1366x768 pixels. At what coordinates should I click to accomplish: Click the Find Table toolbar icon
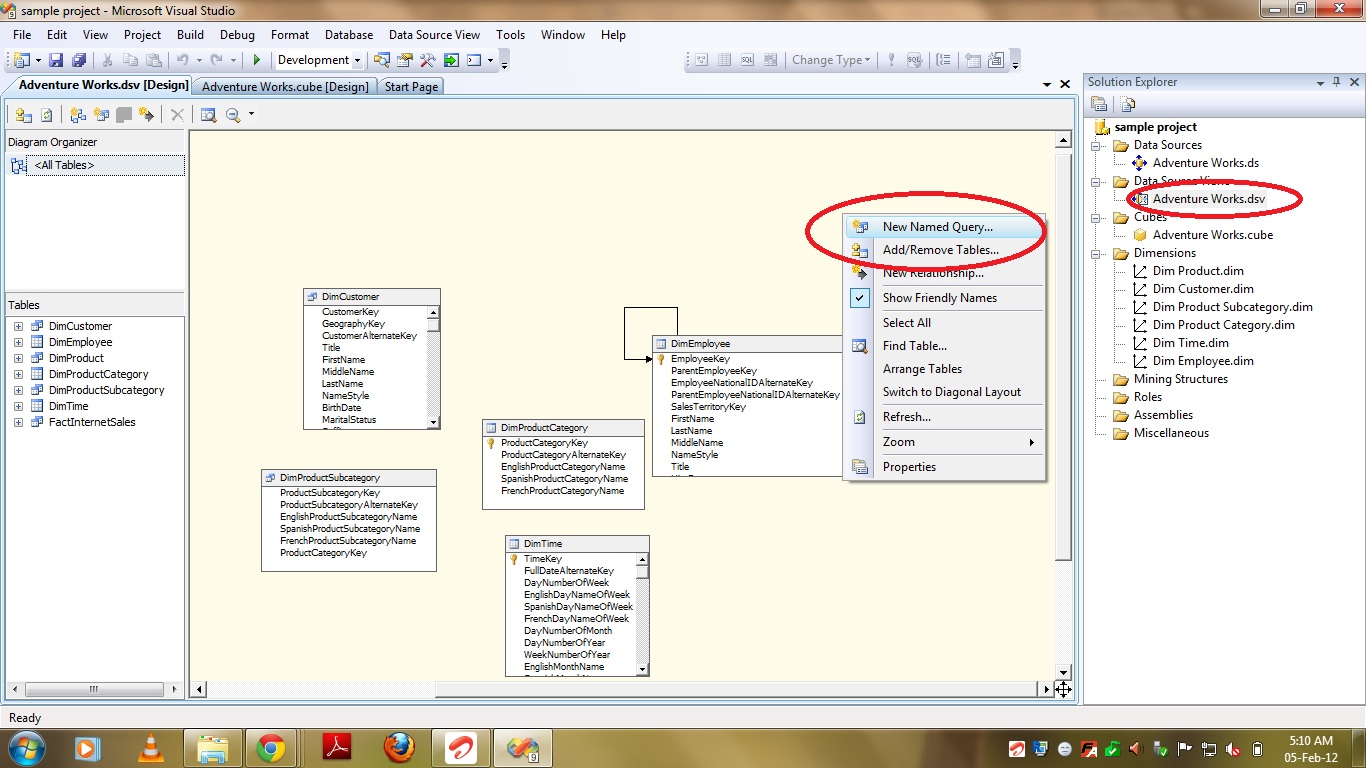[x=208, y=115]
